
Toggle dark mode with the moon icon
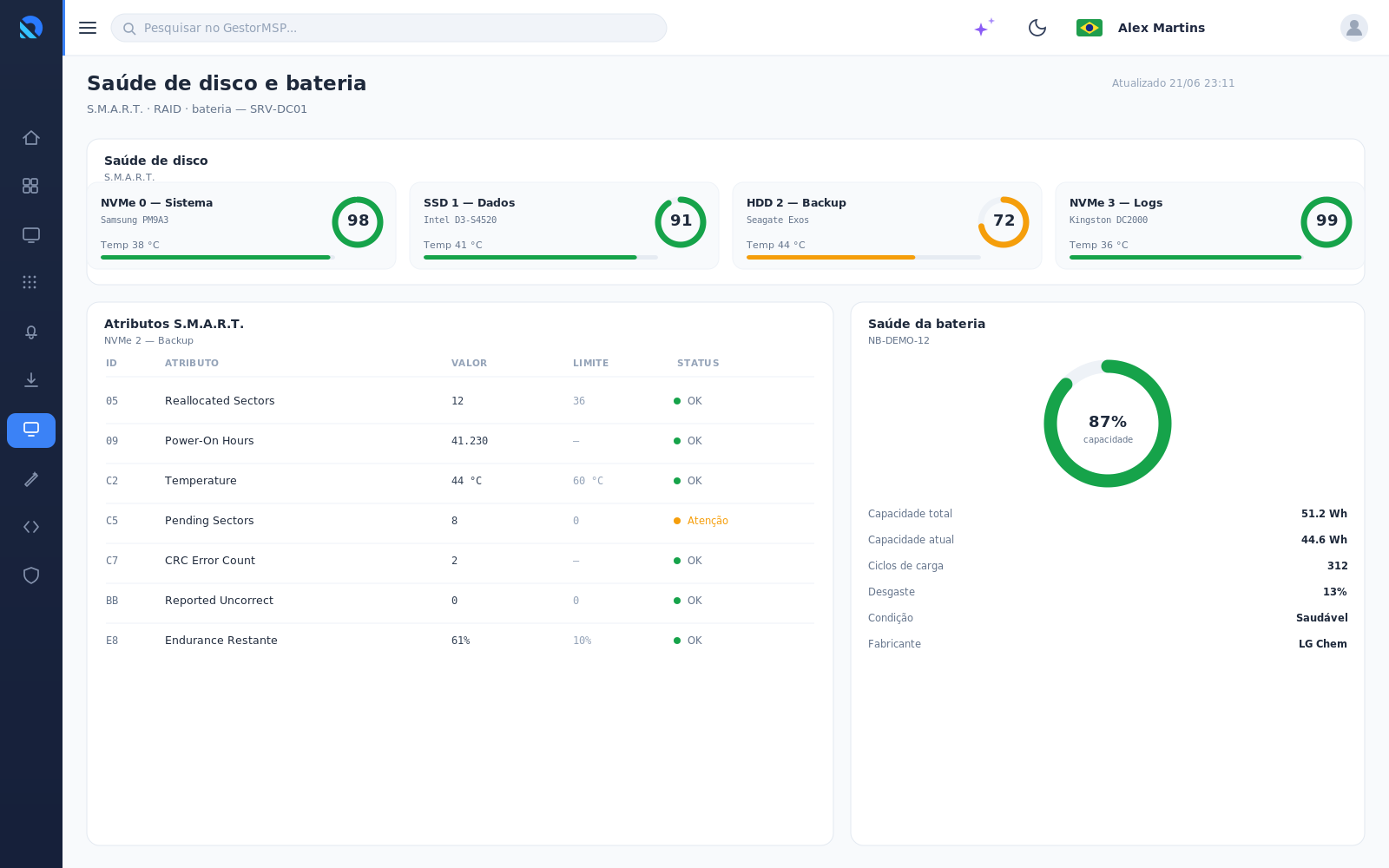[1037, 28]
